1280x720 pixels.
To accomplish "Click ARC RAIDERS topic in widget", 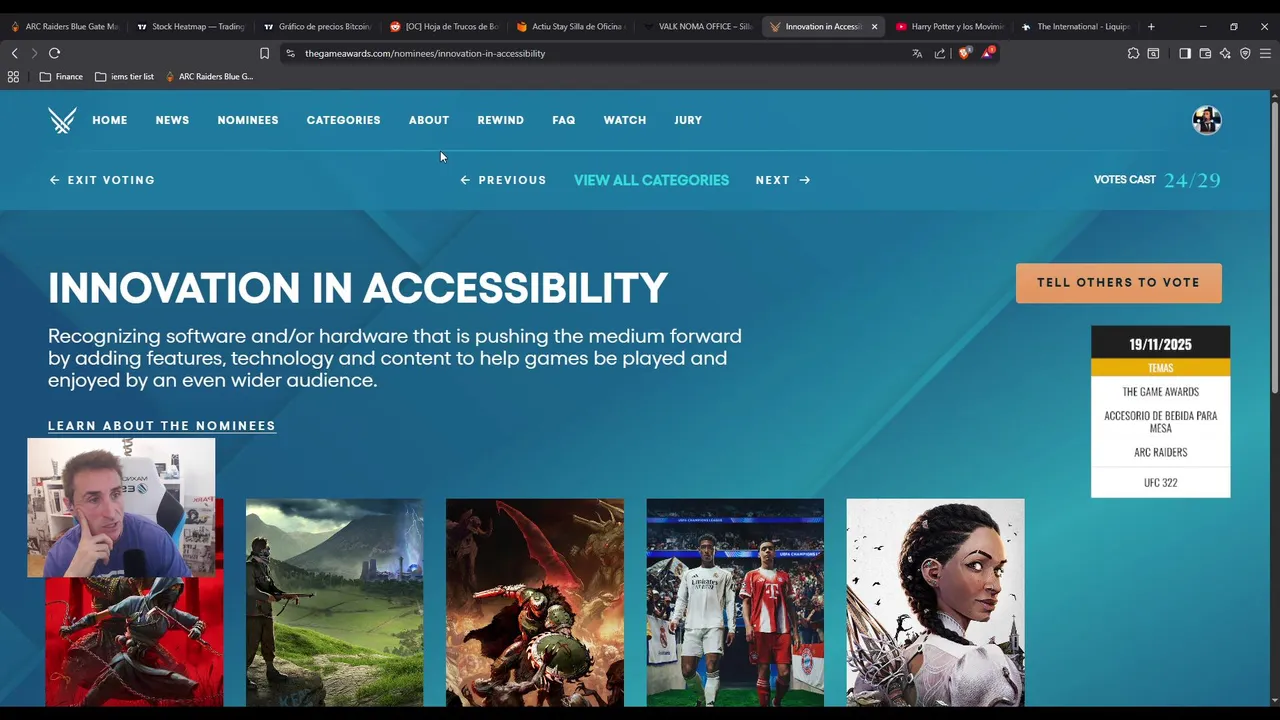I will pyautogui.click(x=1160, y=452).
